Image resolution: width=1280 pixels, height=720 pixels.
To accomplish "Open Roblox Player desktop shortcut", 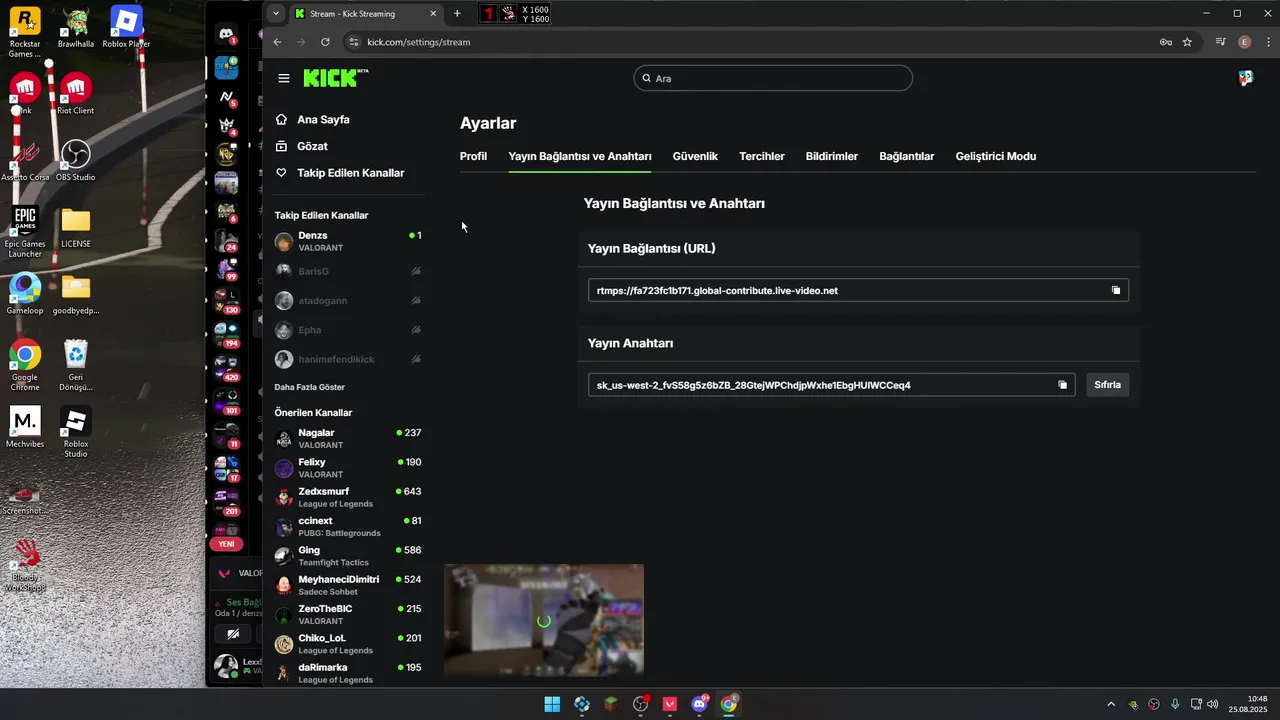I will click(x=126, y=27).
